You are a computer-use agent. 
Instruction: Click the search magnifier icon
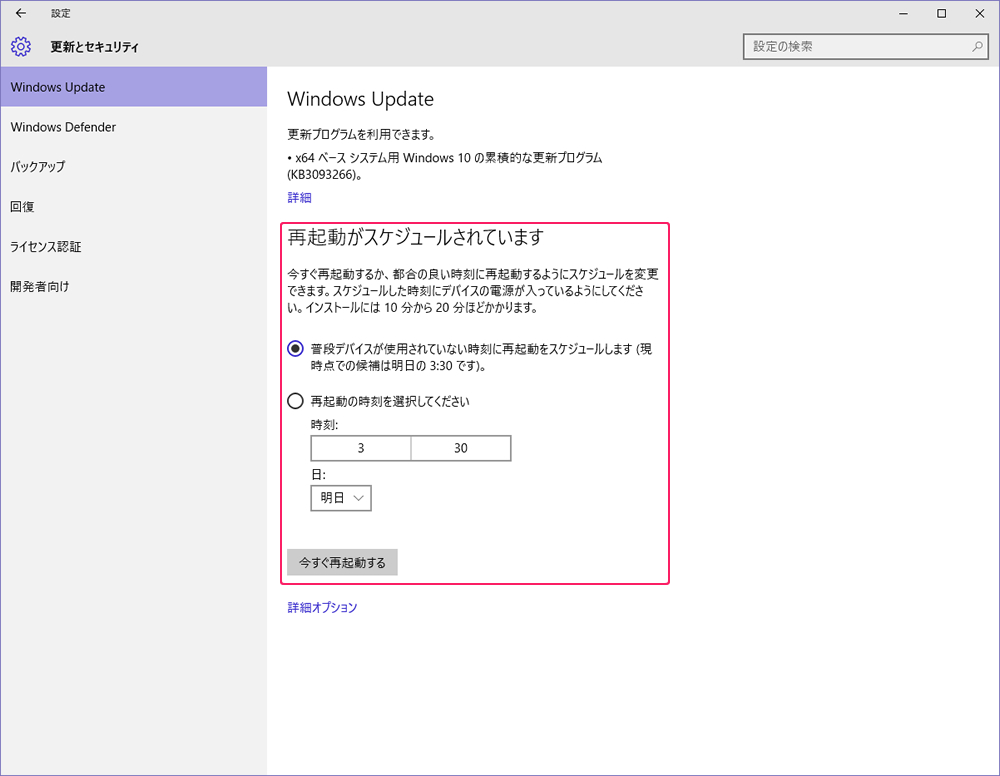coord(977,47)
